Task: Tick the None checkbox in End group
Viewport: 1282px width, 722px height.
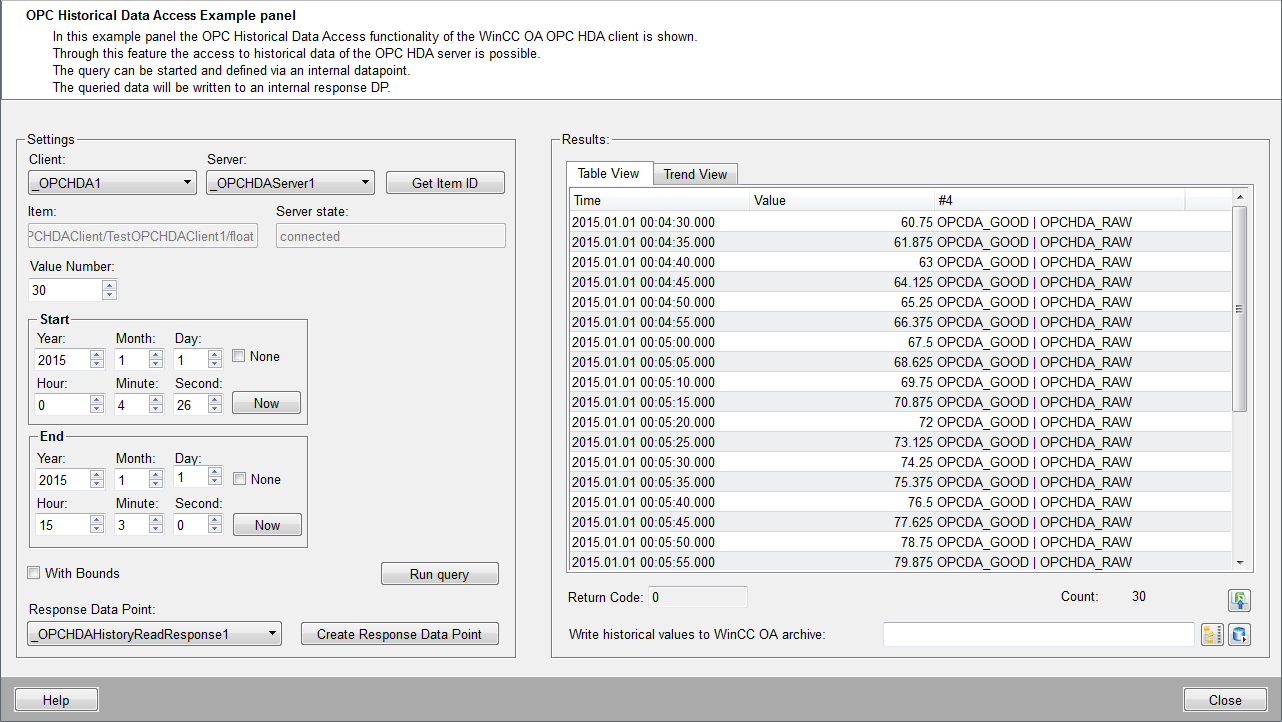Action: point(239,479)
